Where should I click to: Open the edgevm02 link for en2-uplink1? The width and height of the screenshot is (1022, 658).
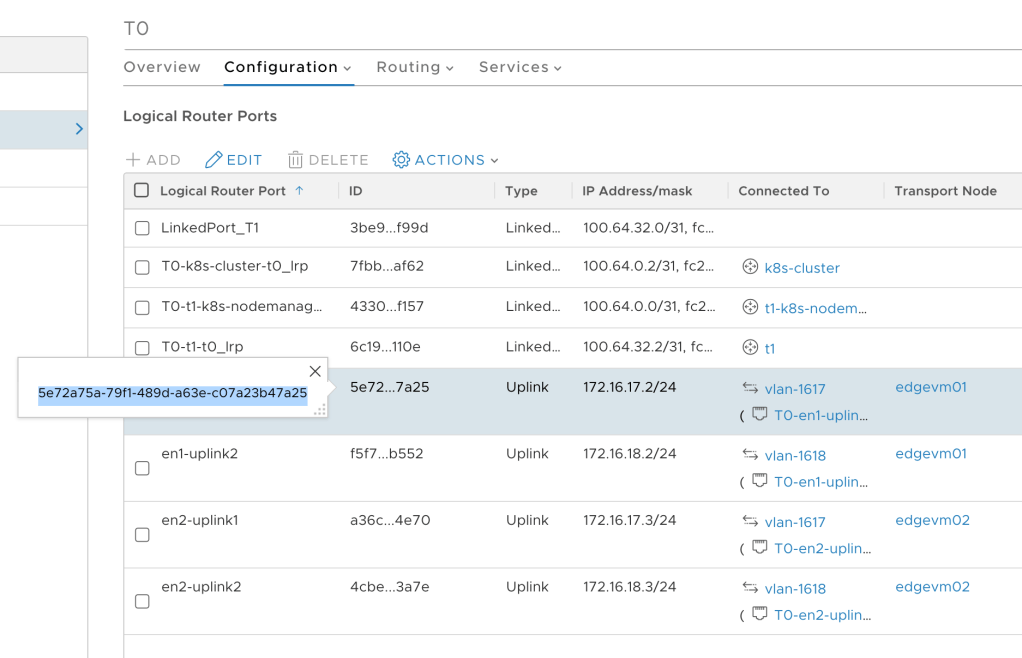tap(932, 520)
